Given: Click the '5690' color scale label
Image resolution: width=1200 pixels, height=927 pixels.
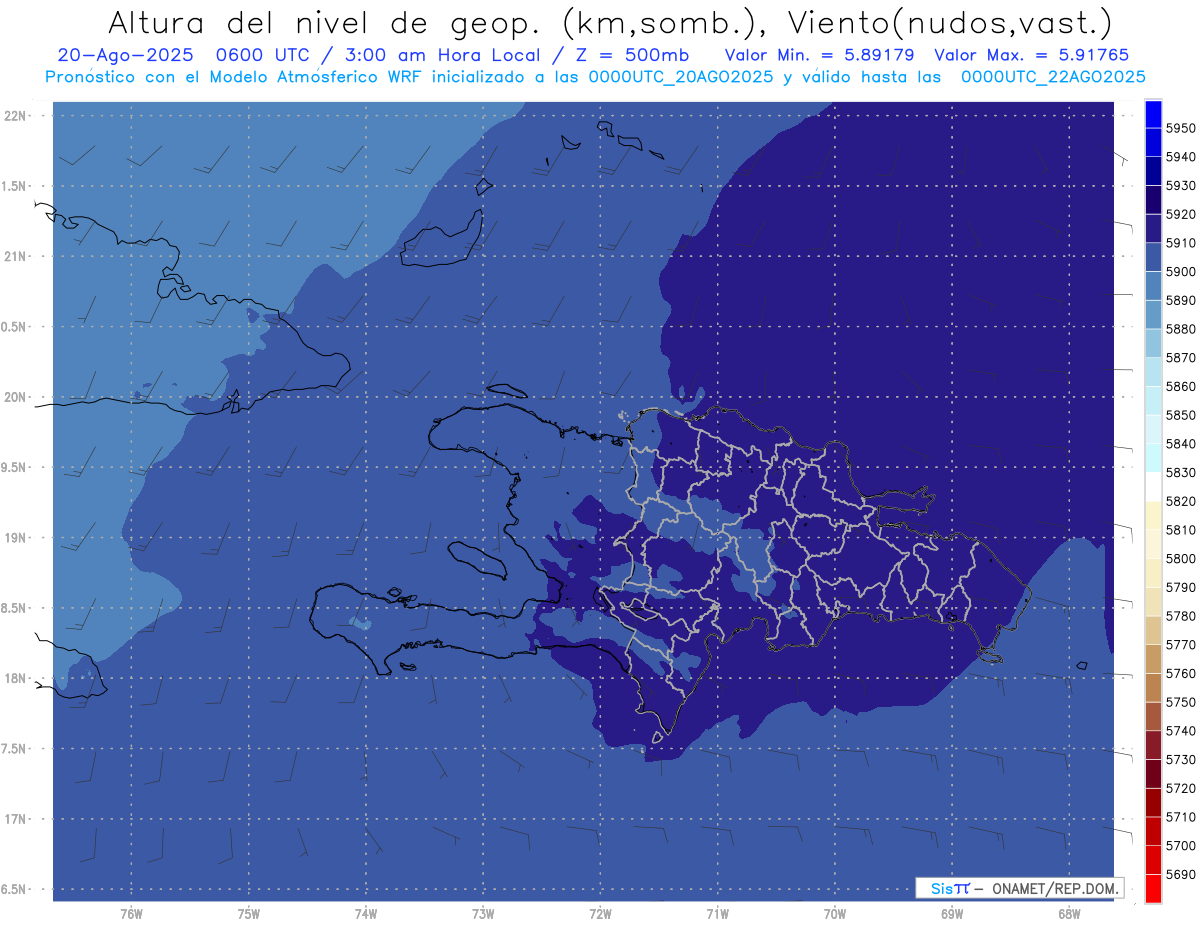Looking at the screenshot, I should (1181, 874).
